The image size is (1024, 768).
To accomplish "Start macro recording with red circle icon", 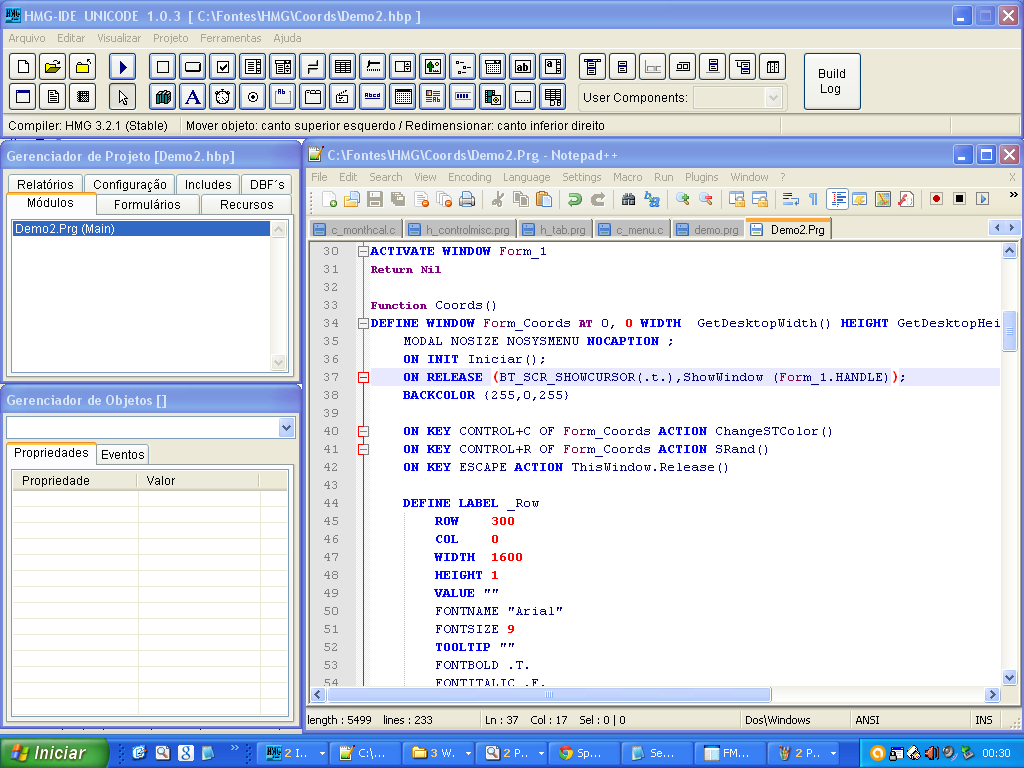I will pyautogui.click(x=936, y=199).
